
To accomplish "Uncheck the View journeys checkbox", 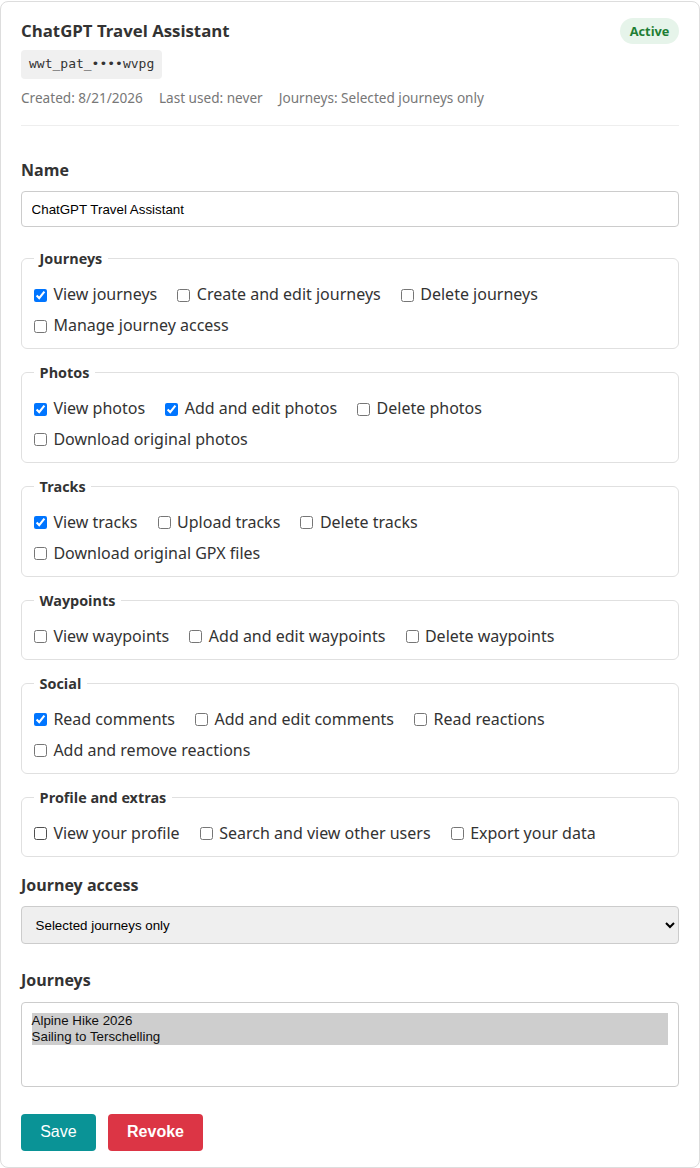I will [41, 296].
